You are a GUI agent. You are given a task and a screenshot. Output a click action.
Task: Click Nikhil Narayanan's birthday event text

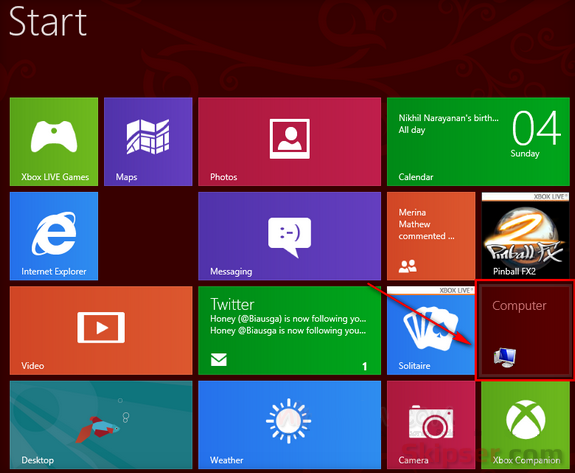[x=448, y=118]
